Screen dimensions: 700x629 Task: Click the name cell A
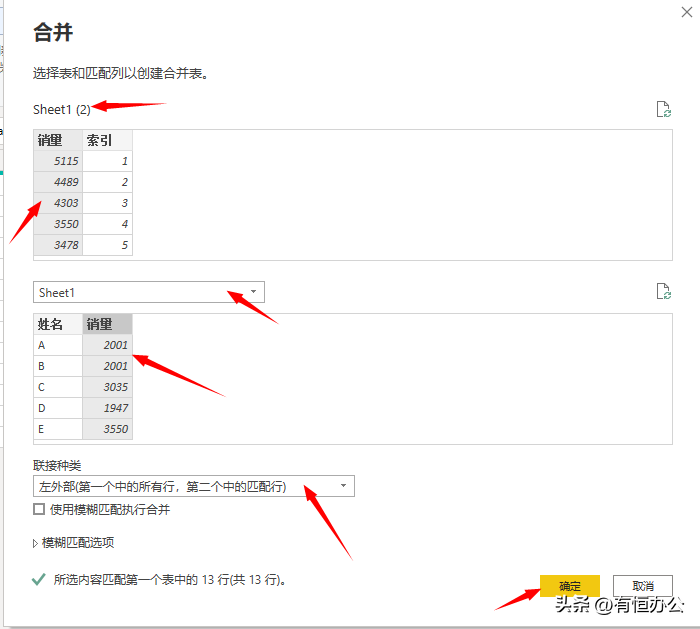pos(58,345)
